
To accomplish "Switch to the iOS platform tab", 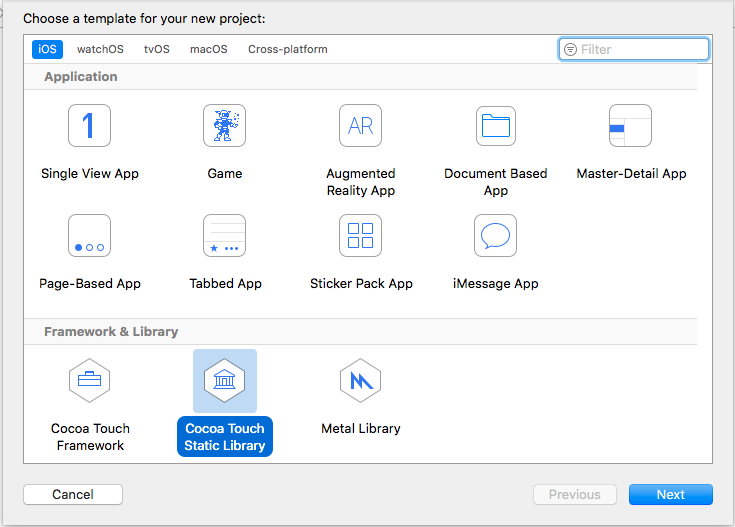I will (46, 49).
